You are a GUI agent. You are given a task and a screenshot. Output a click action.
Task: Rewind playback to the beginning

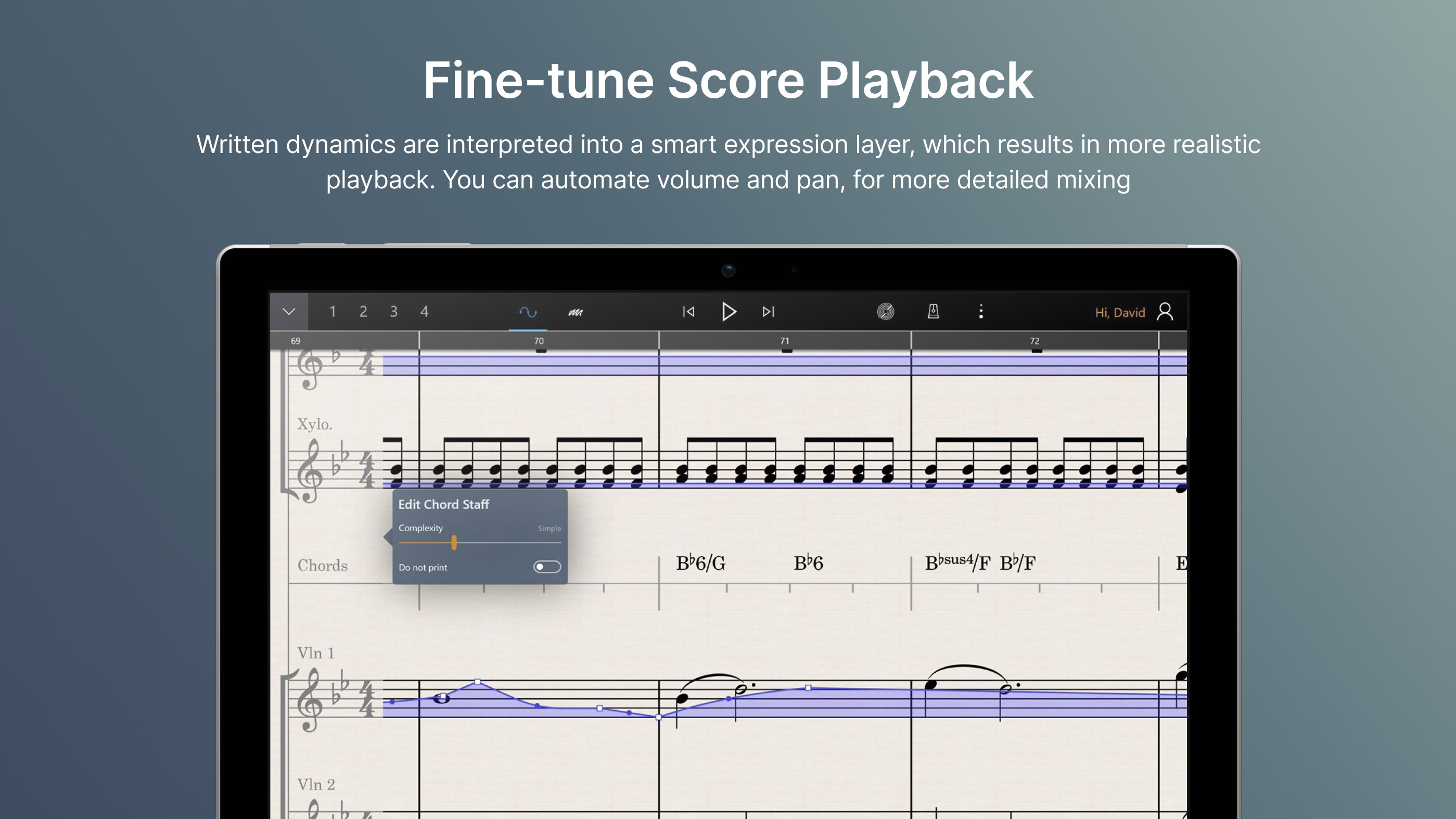click(688, 312)
